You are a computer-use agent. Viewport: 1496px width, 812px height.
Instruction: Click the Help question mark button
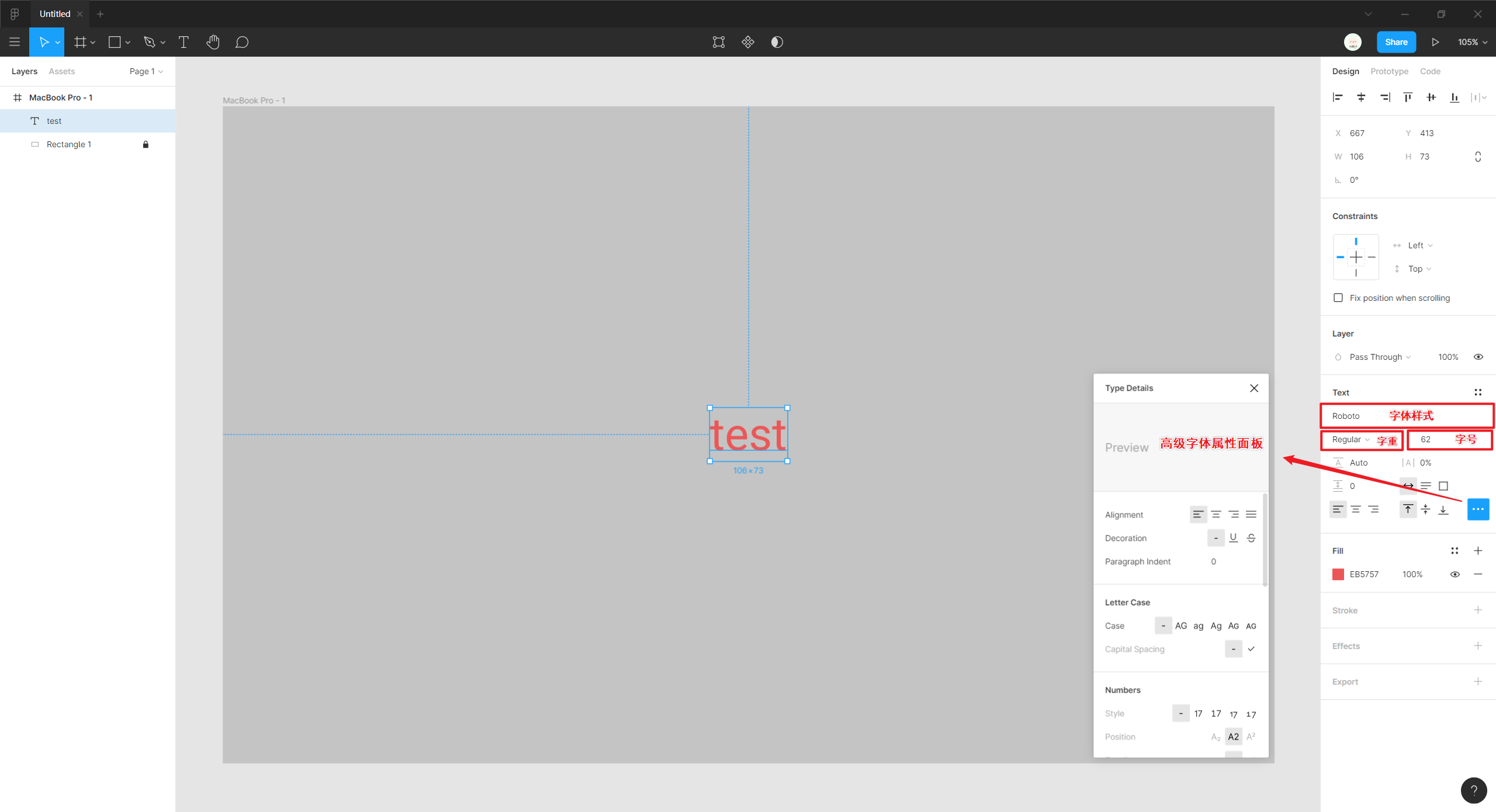1474,790
